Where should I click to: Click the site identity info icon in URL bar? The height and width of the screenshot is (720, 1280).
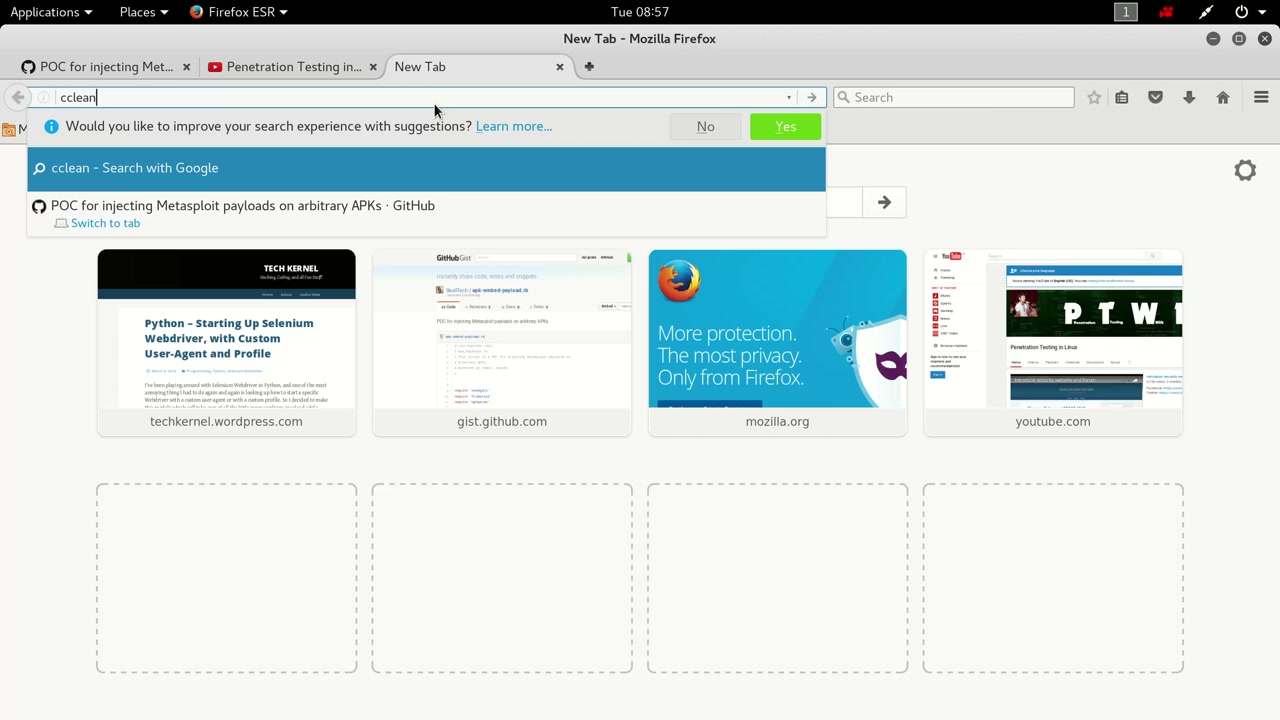tap(44, 97)
